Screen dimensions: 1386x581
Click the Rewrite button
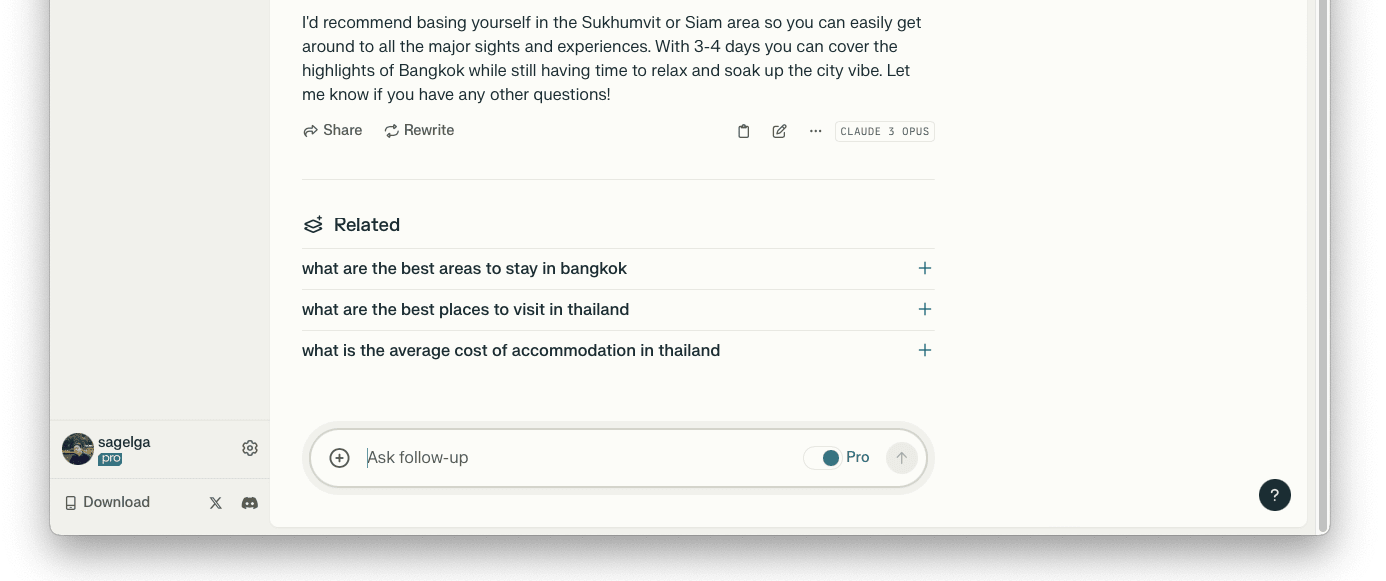(419, 130)
